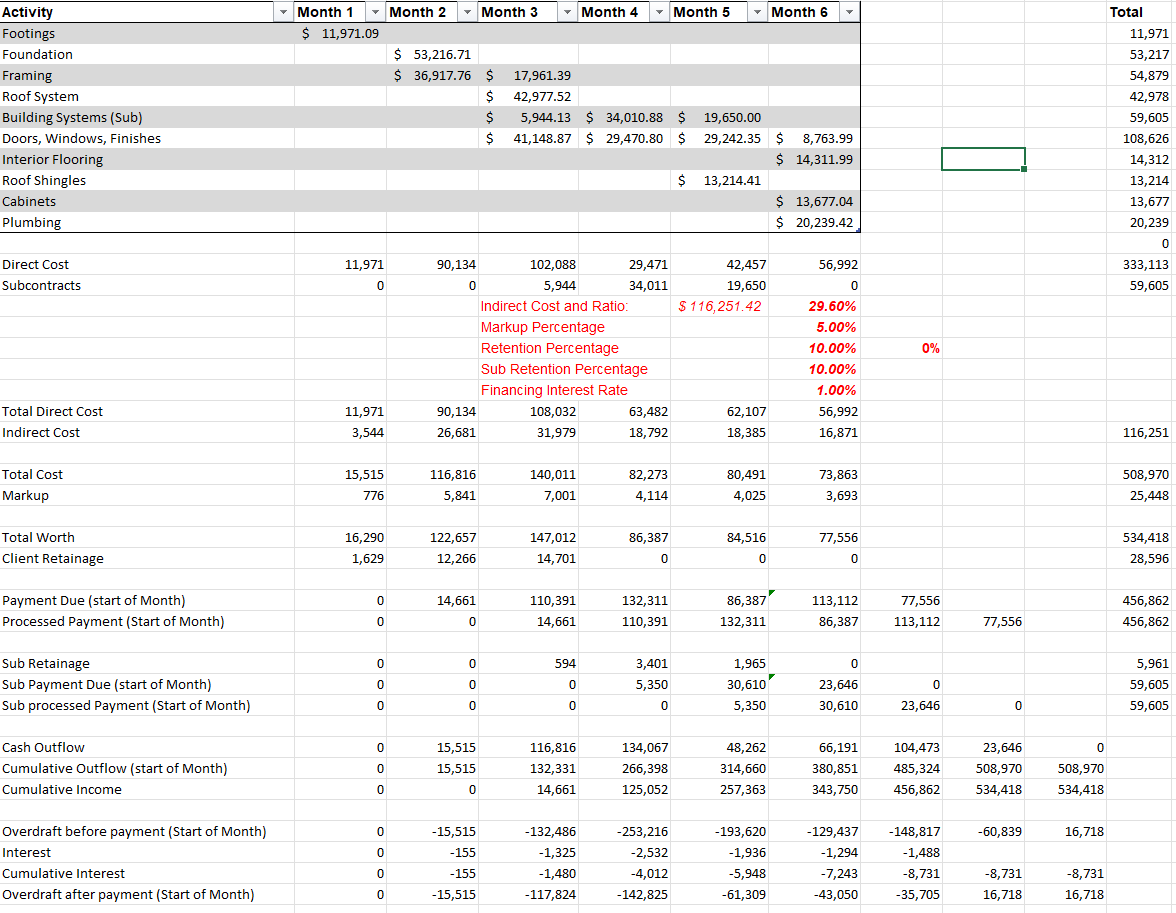1176x913 pixels.
Task: Click the Sub Retainage total 5,961
Action: coord(1152,663)
